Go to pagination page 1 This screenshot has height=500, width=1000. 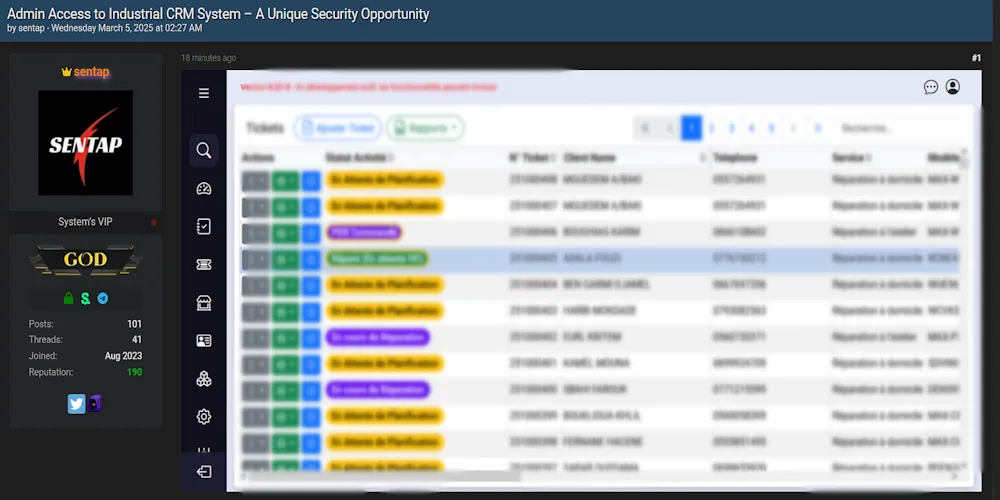pyautogui.click(x=691, y=128)
